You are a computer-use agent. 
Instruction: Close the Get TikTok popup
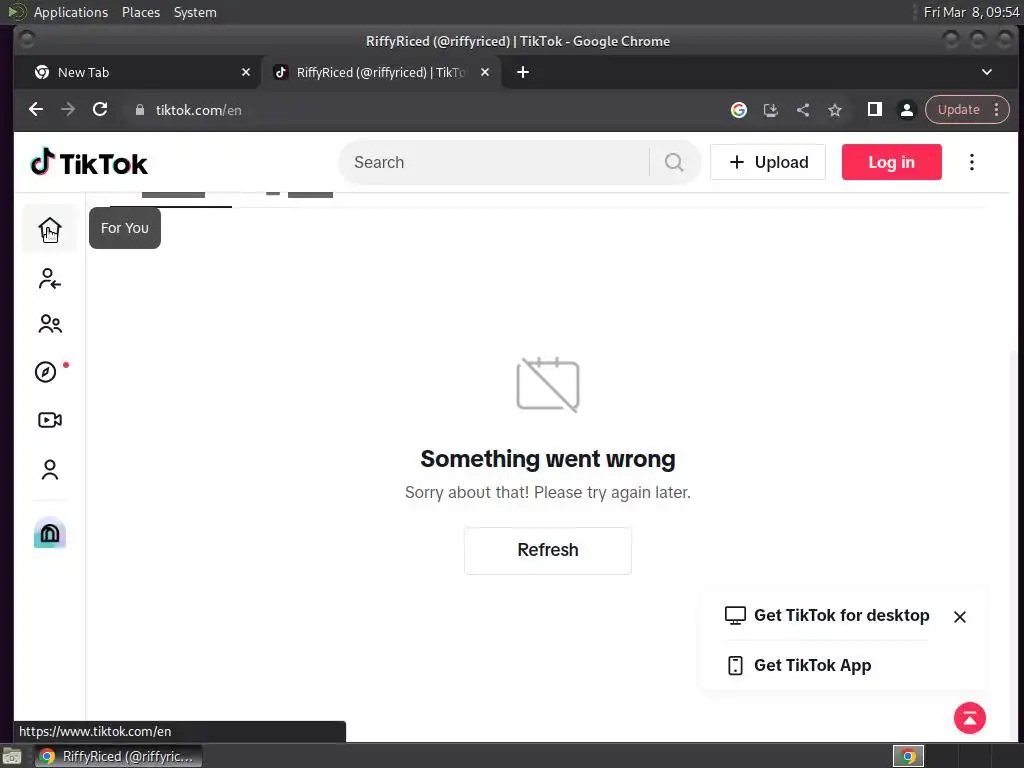coord(959,616)
